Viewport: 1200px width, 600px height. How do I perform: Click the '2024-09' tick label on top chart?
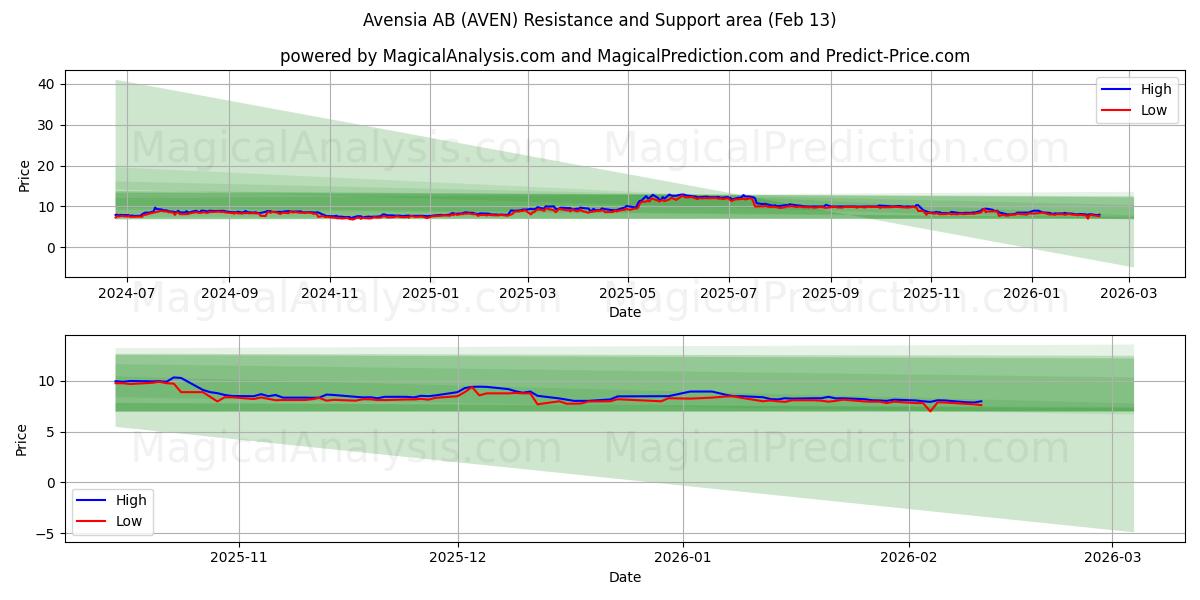229,294
